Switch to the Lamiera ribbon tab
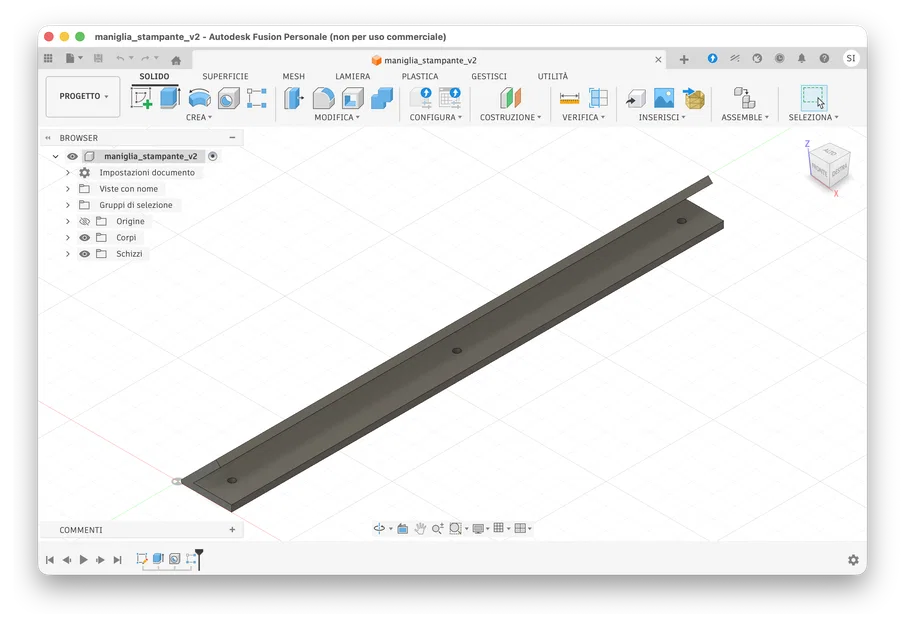 (352, 75)
